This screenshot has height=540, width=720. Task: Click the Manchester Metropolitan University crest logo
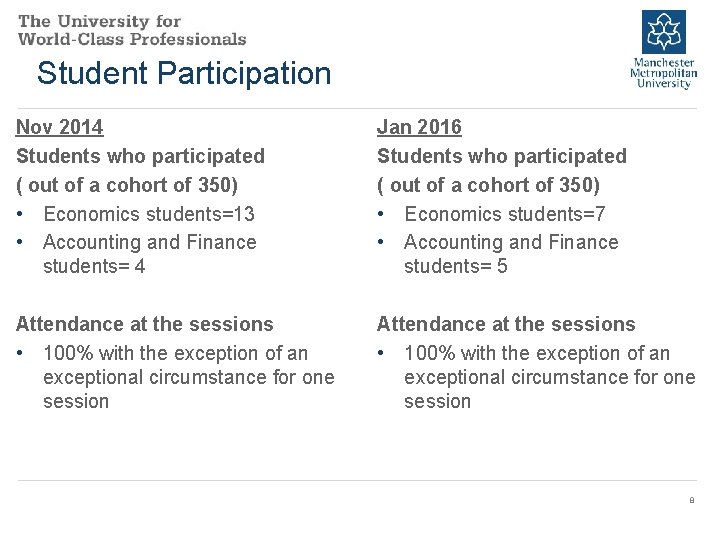(x=664, y=32)
